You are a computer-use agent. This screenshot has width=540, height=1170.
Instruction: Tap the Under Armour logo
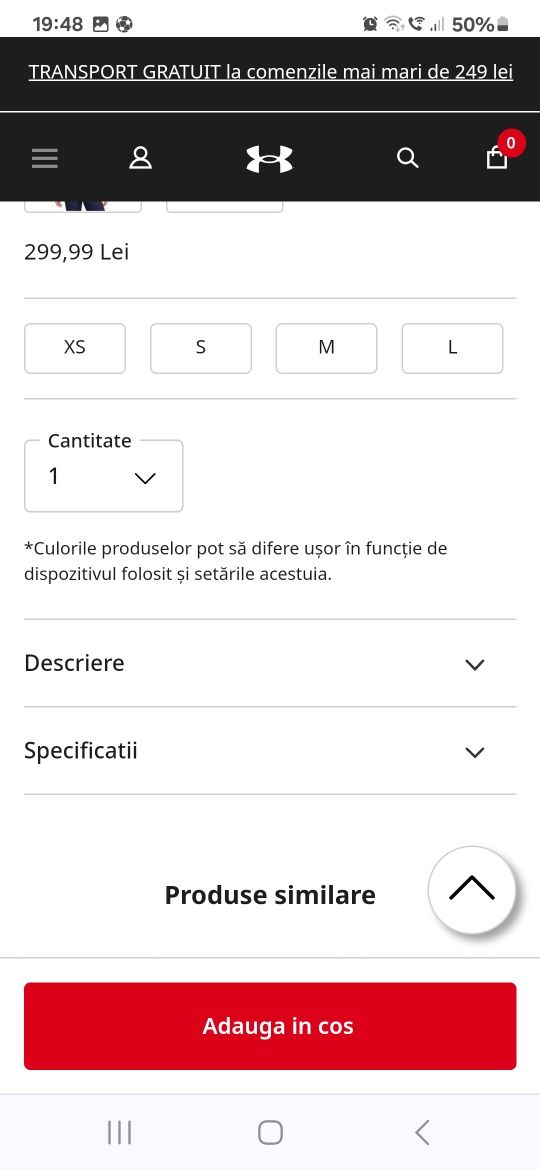click(270, 158)
